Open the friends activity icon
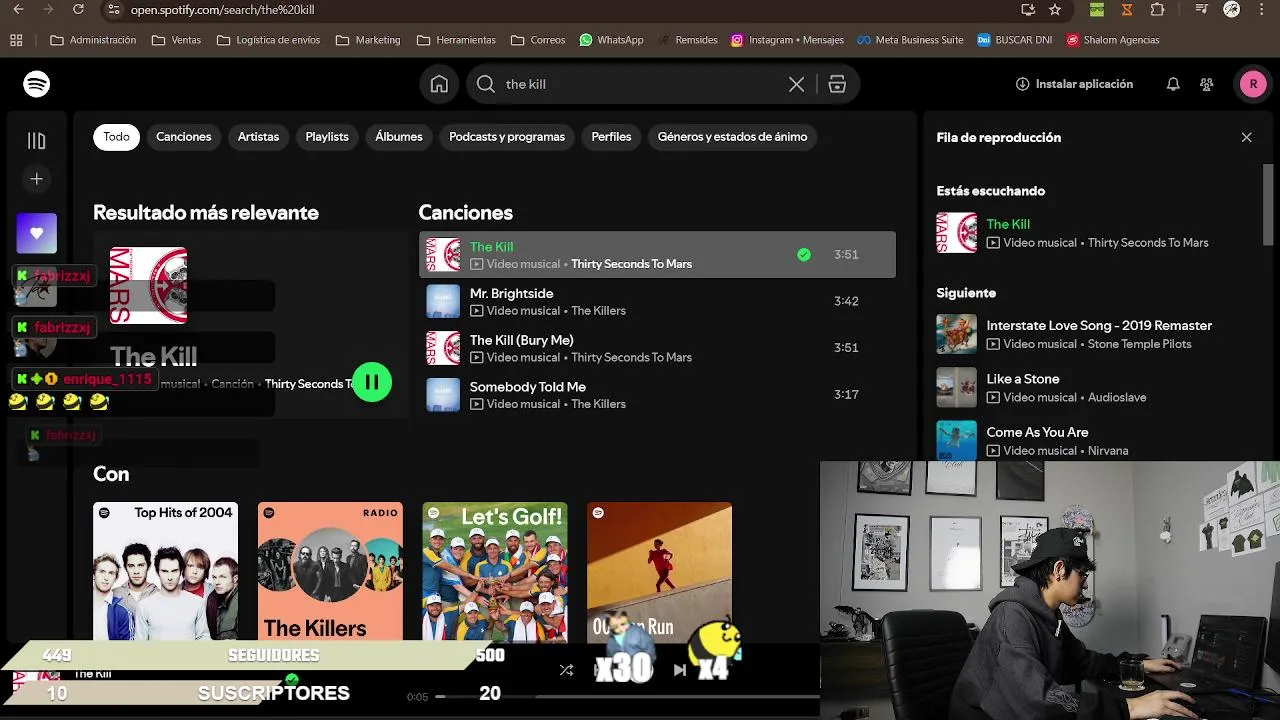 click(1207, 85)
